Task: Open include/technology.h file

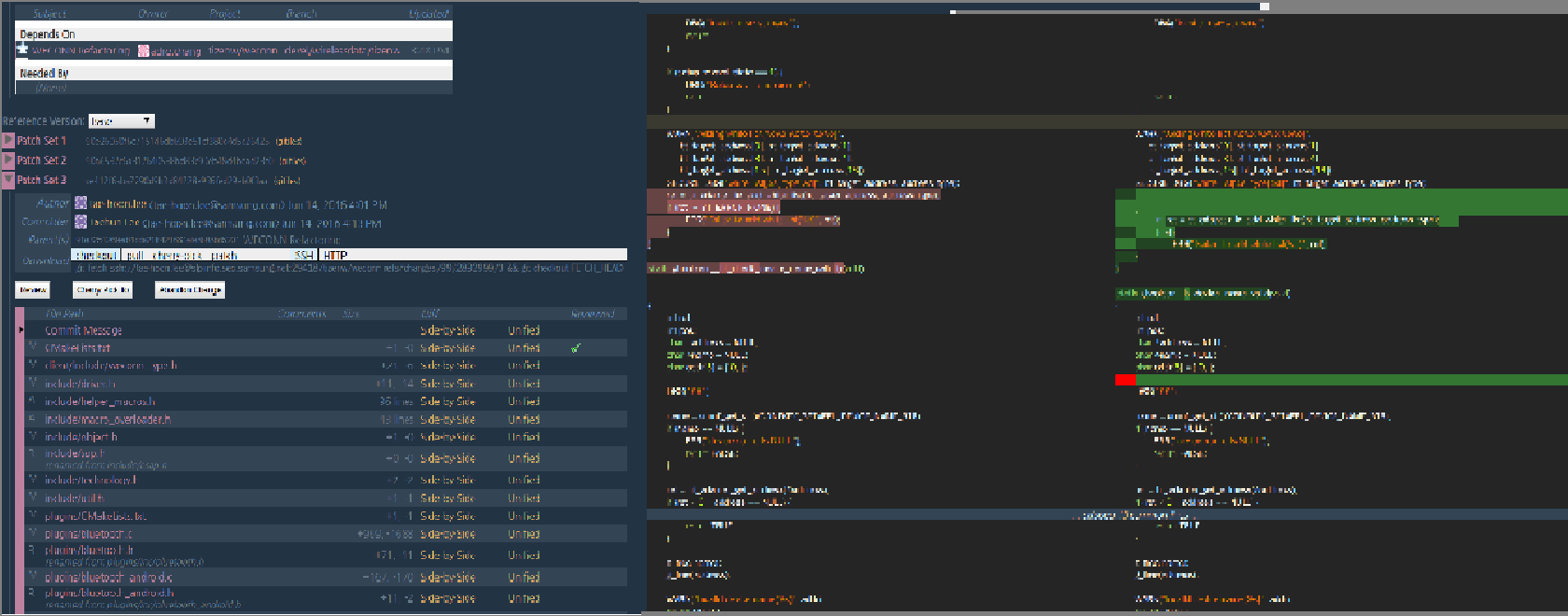Action: 91,480
